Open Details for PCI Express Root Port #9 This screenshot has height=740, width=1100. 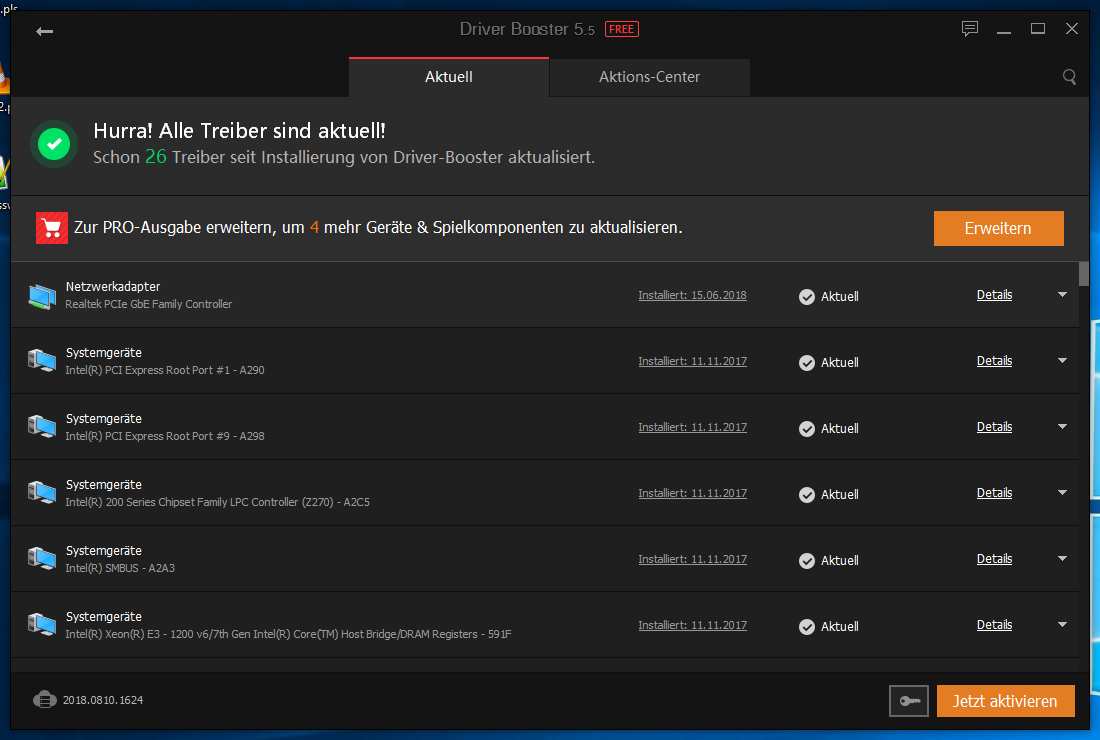tap(994, 426)
